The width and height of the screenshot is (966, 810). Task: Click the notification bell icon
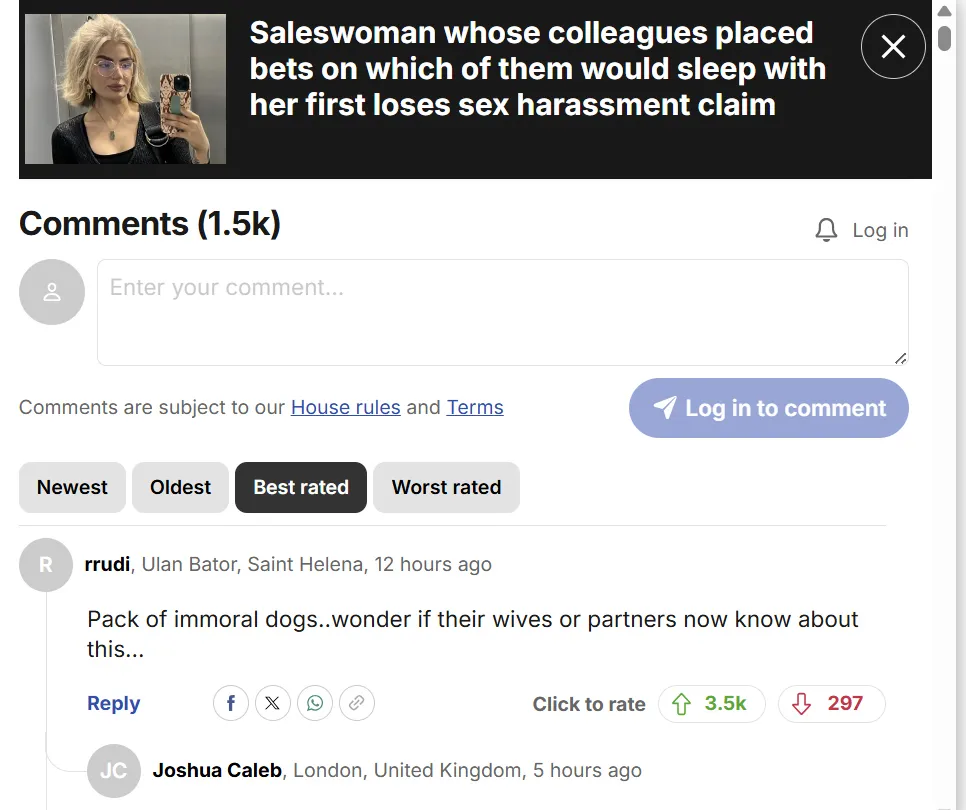pos(826,231)
